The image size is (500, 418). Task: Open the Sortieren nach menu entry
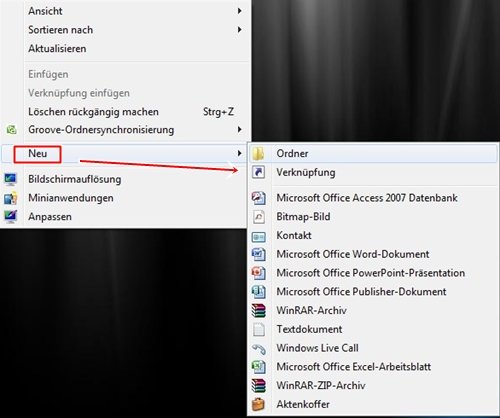pyautogui.click(x=125, y=30)
